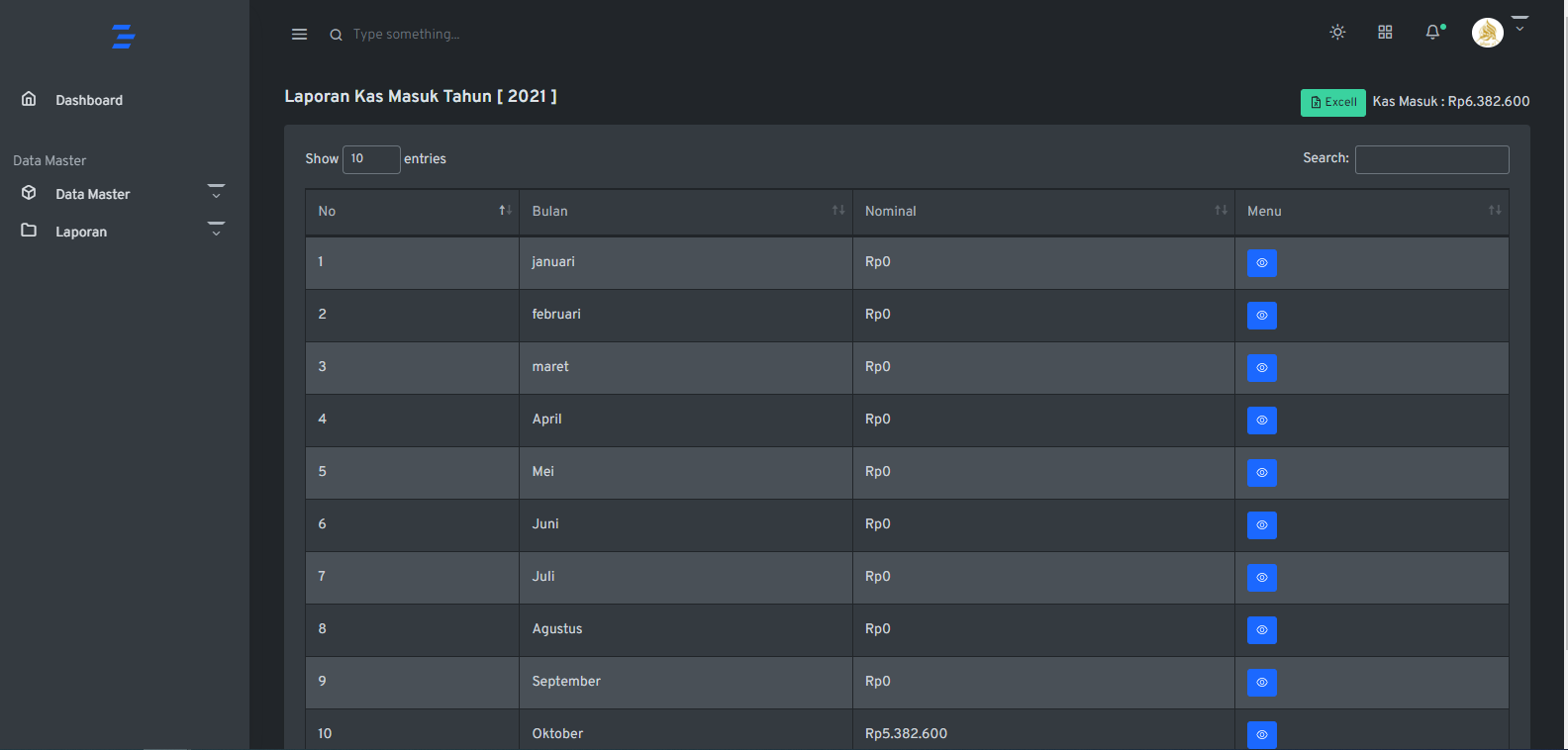Export report with Excell button
Image resolution: width=1568 pixels, height=750 pixels.
pos(1332,102)
